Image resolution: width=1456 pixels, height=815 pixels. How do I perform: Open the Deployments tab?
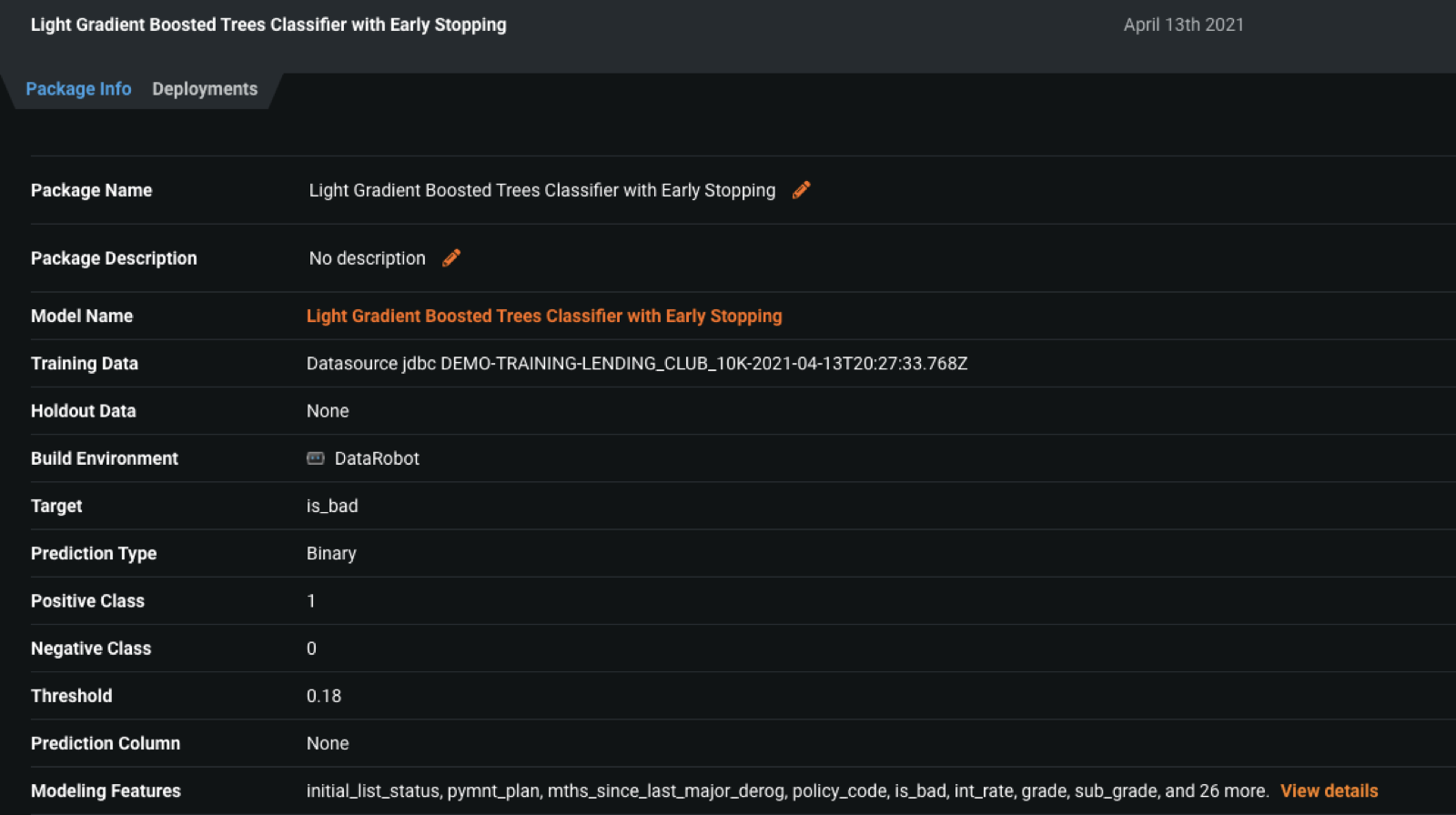point(205,89)
